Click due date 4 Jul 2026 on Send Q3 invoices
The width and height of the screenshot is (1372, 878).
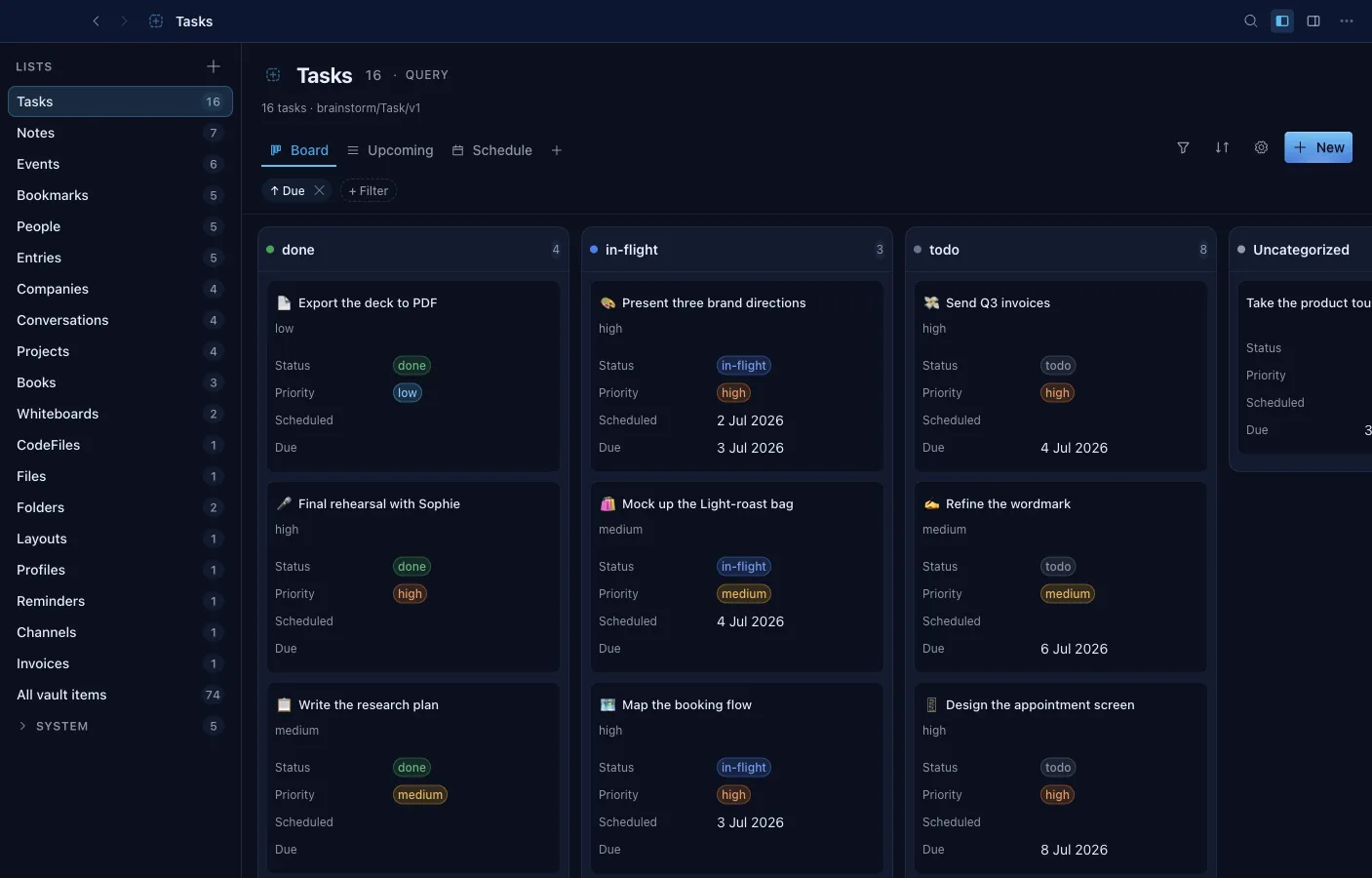[x=1074, y=448]
